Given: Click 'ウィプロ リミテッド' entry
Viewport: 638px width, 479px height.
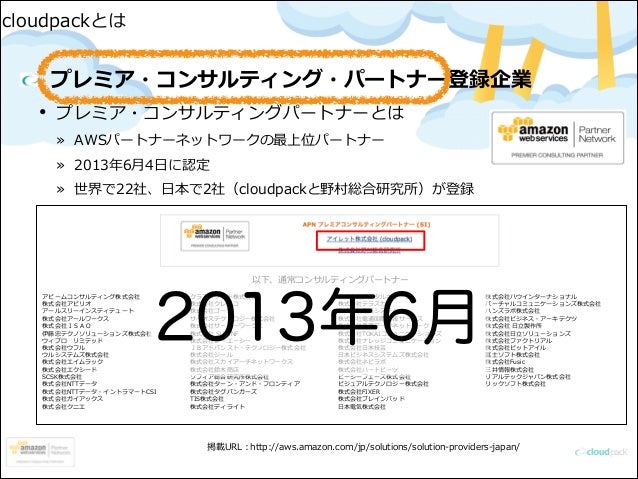Looking at the screenshot, I should point(72,340).
